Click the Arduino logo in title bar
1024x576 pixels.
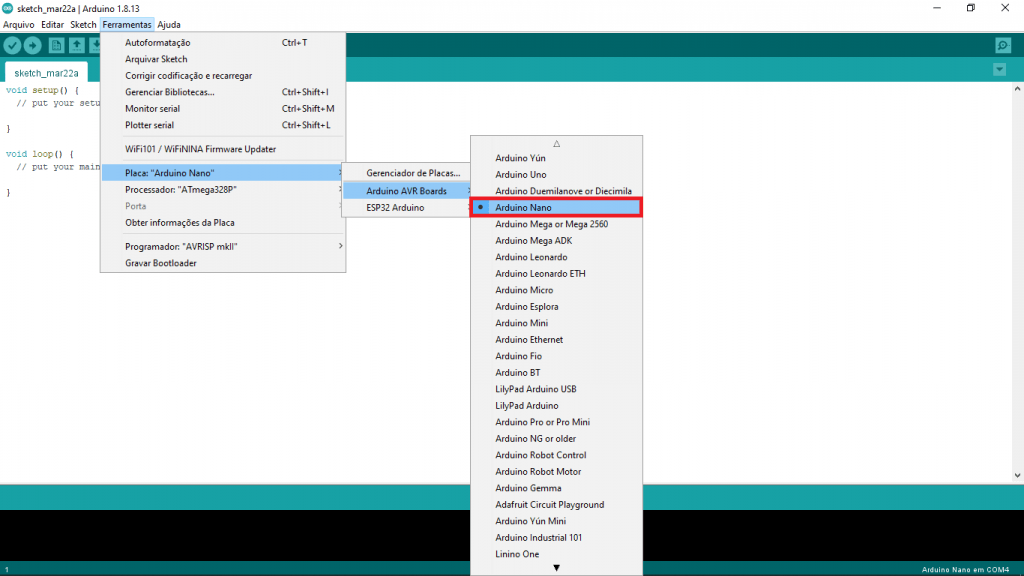tap(8, 8)
